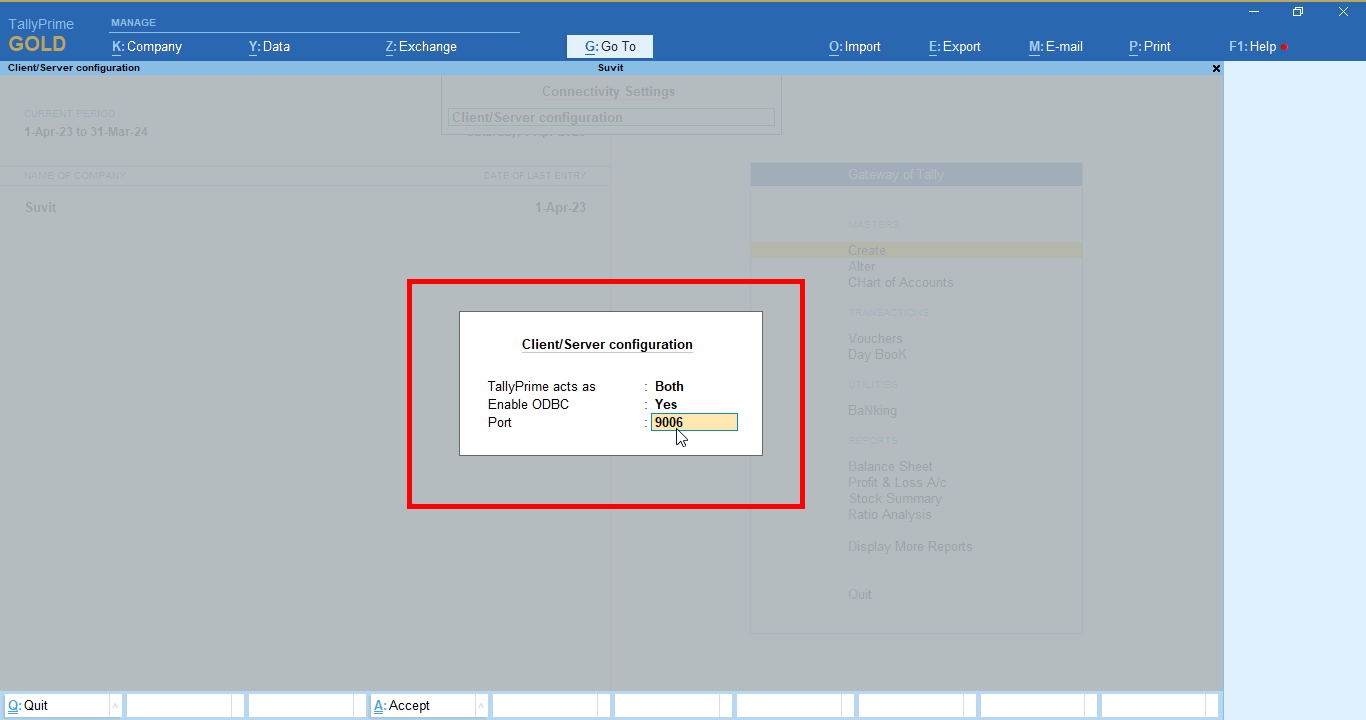The height and width of the screenshot is (720, 1366).
Task: Click the 'Gateway of Tally' header
Action: tap(916, 174)
